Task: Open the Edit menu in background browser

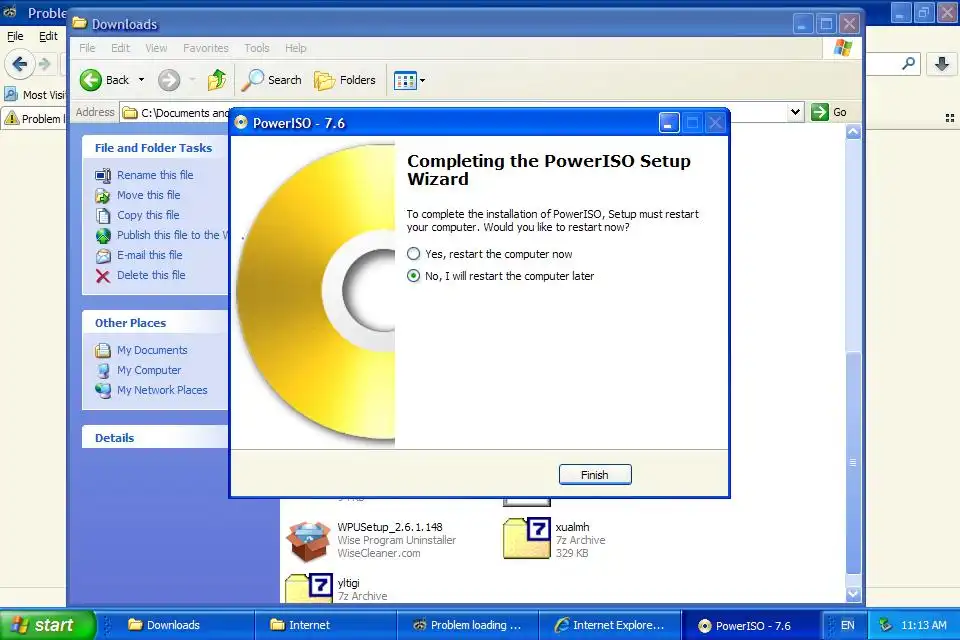Action: (48, 36)
